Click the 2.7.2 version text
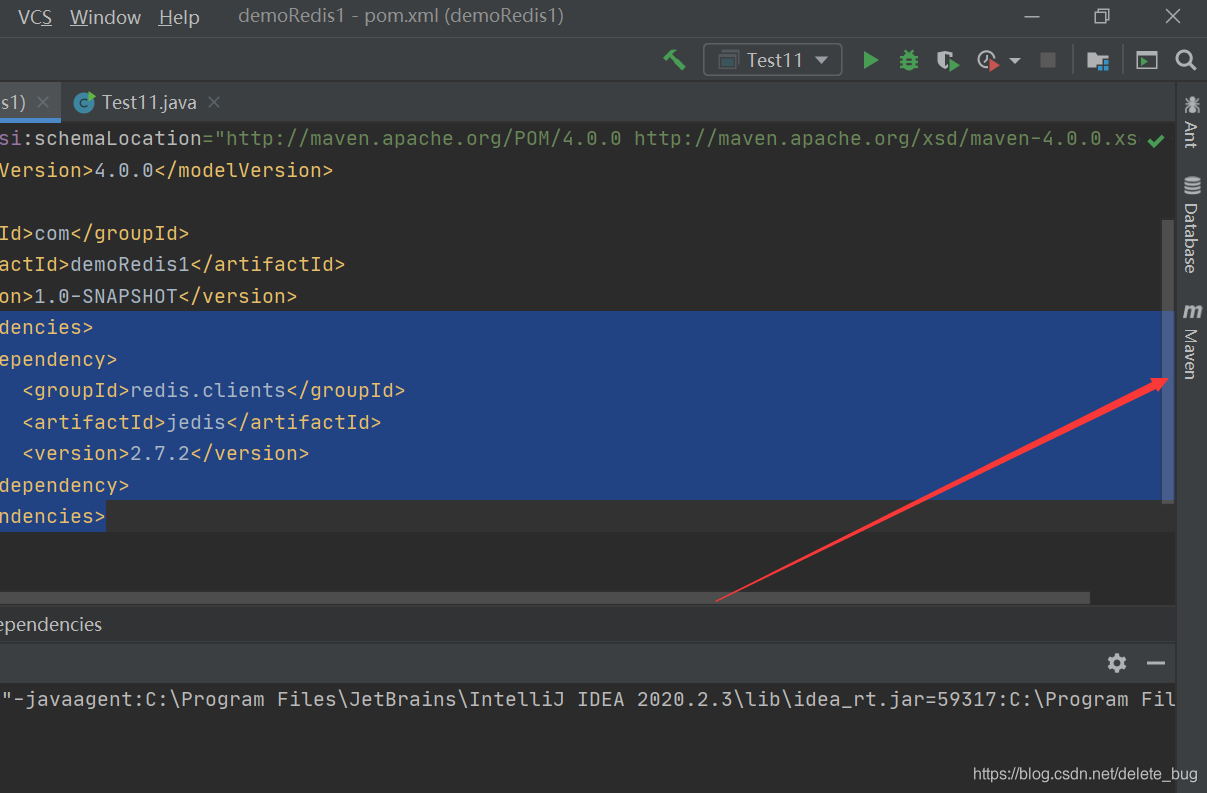 [x=160, y=454]
